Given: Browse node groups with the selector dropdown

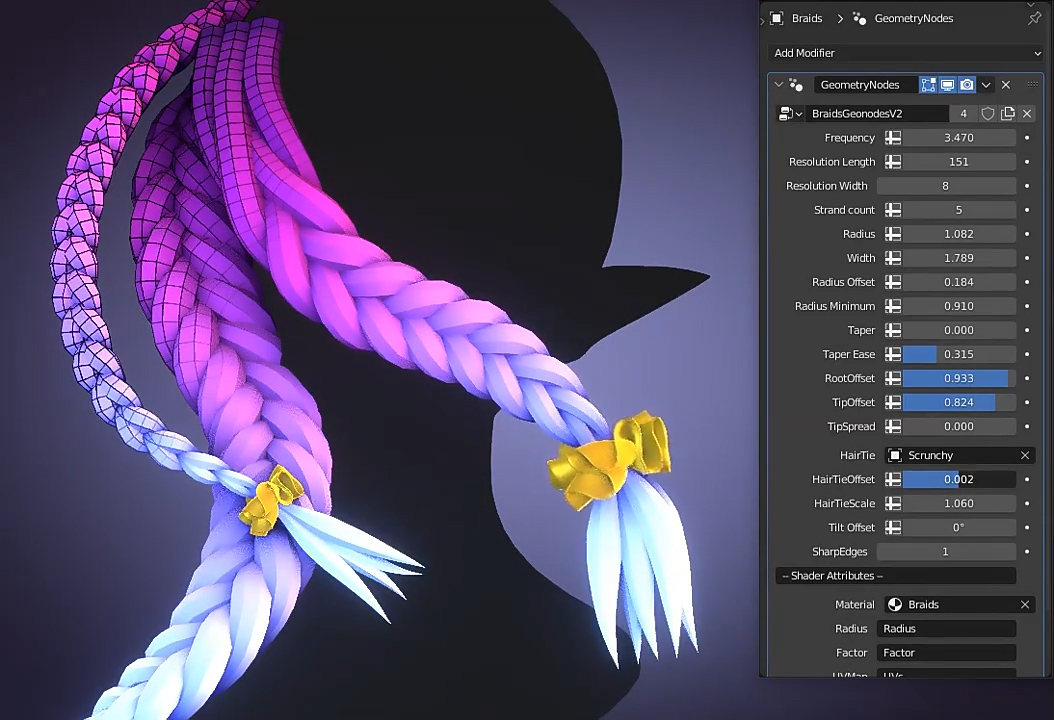Looking at the screenshot, I should [791, 114].
